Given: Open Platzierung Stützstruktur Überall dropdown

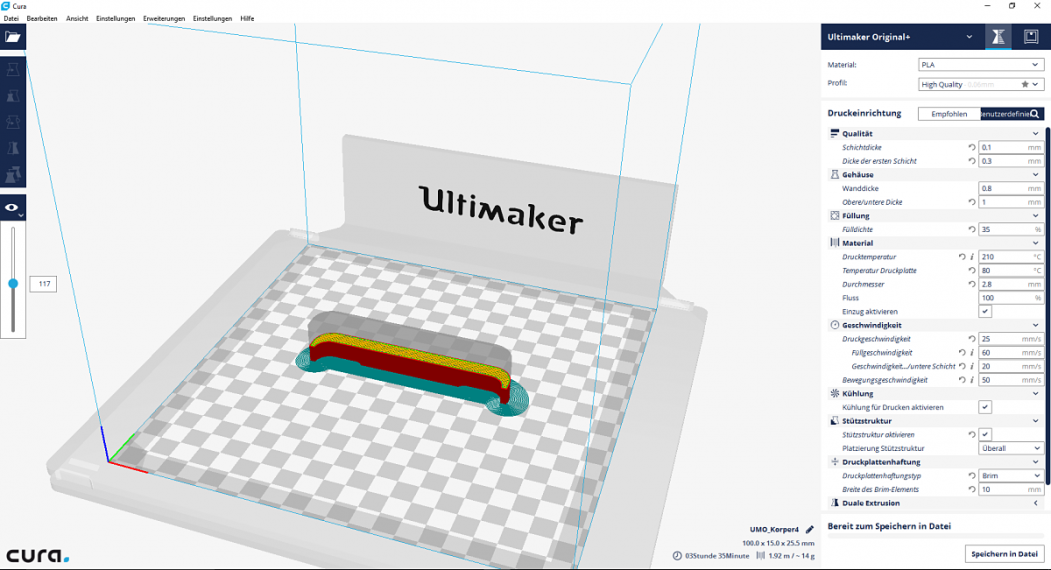Looking at the screenshot, I should (x=1011, y=448).
